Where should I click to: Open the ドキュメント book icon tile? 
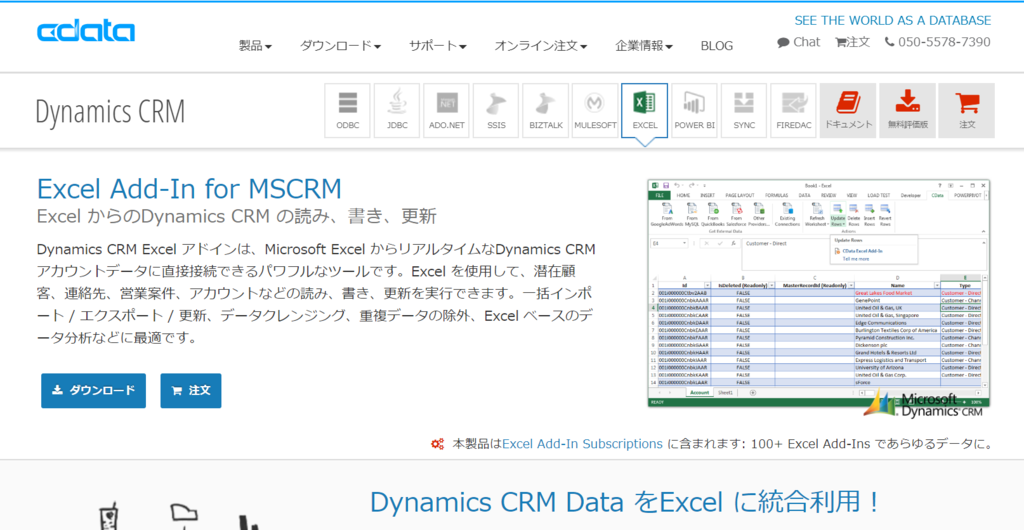pyautogui.click(x=848, y=110)
